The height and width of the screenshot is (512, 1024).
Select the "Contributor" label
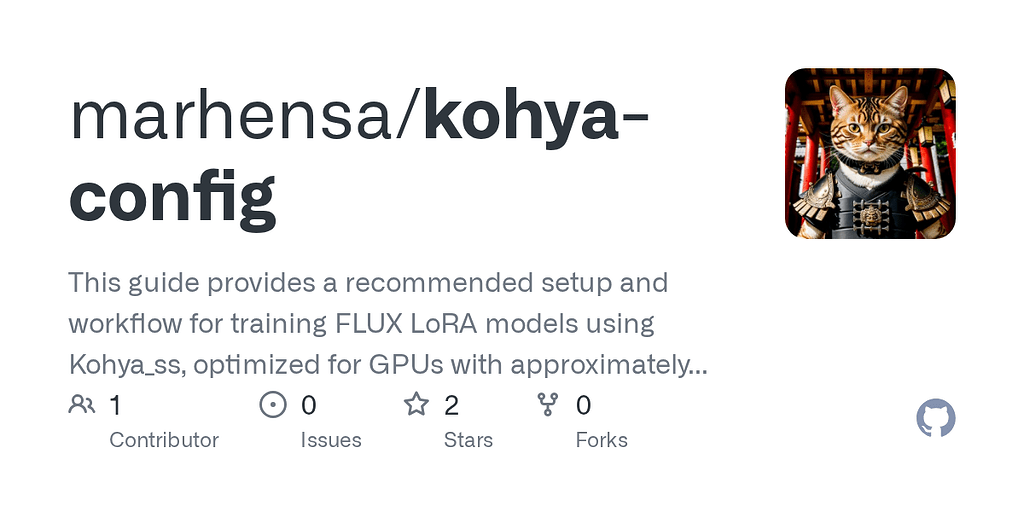(x=164, y=440)
